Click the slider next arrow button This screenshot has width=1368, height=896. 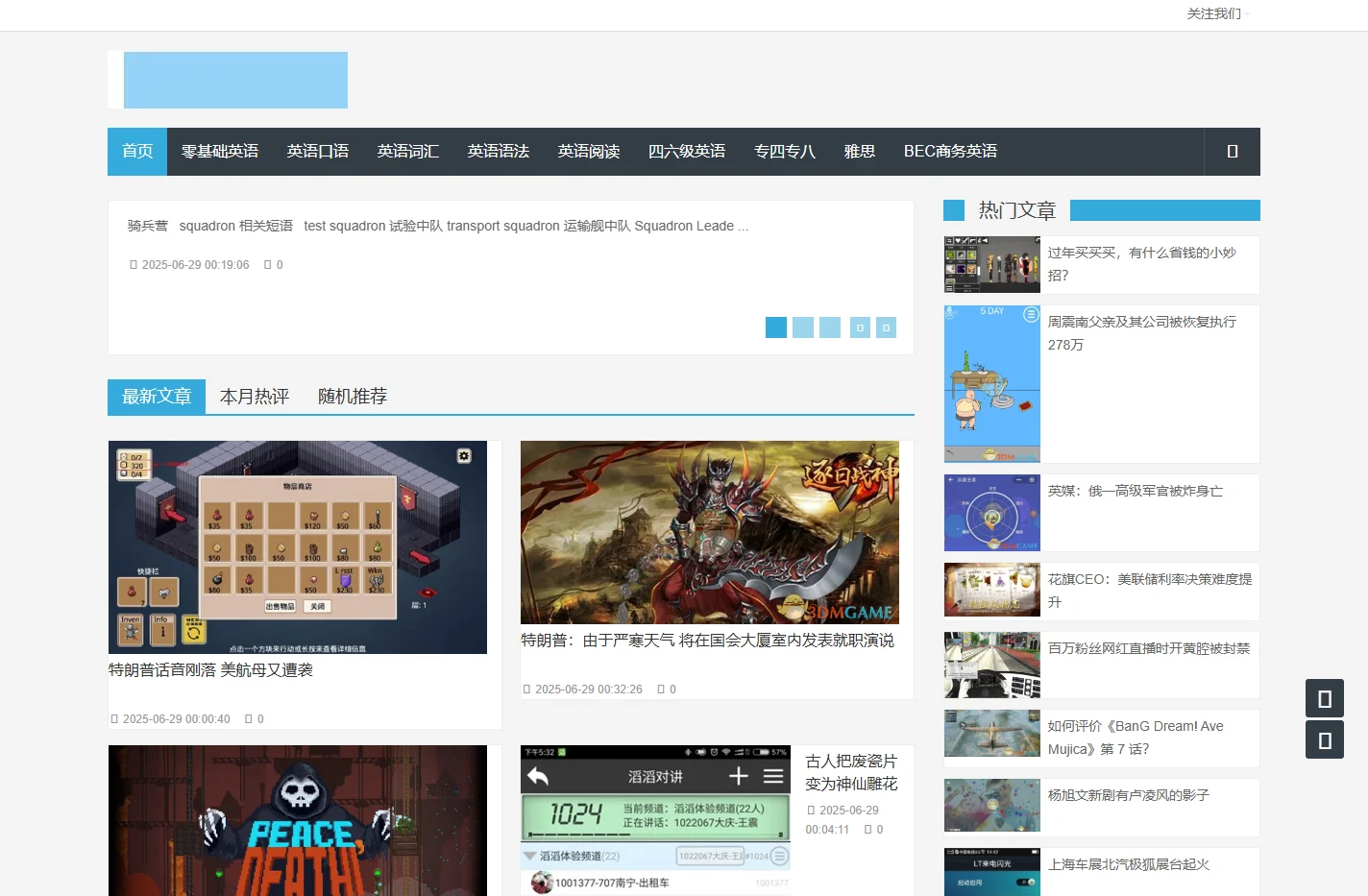coord(886,327)
